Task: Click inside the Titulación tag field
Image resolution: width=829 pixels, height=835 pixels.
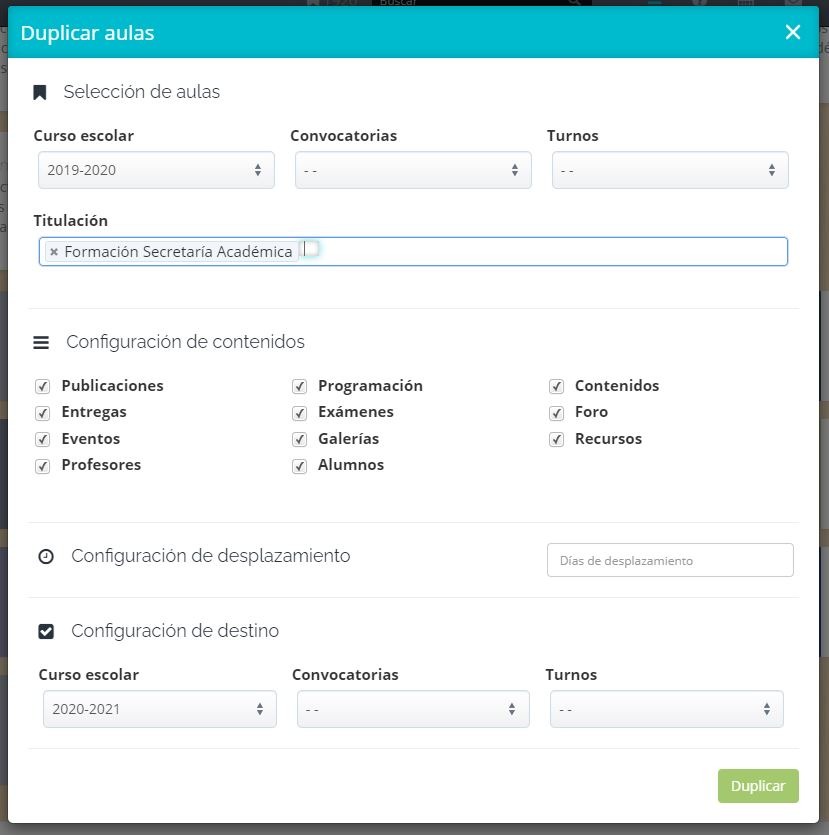Action: pos(543,252)
